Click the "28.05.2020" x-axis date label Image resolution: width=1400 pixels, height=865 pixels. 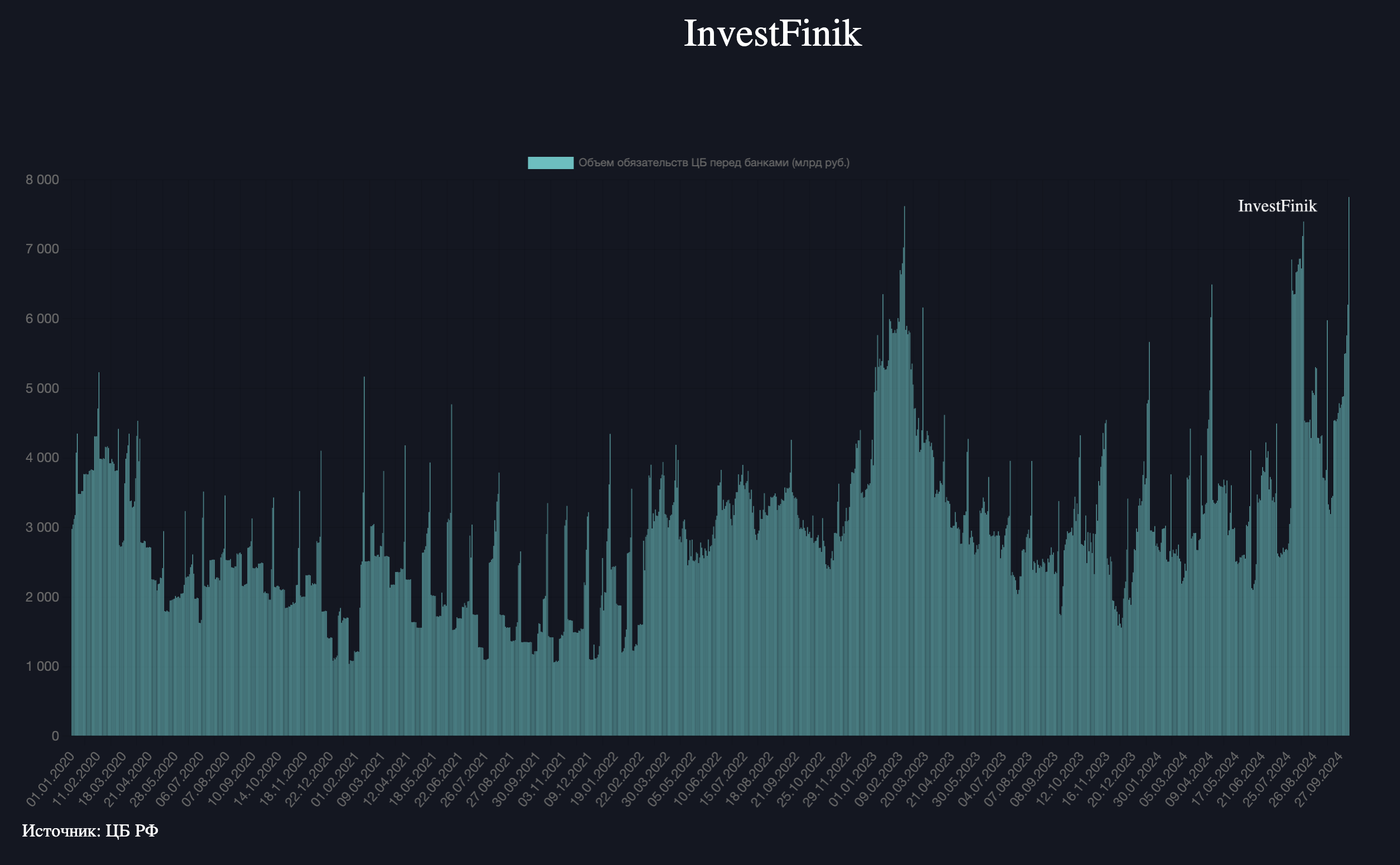[154, 779]
